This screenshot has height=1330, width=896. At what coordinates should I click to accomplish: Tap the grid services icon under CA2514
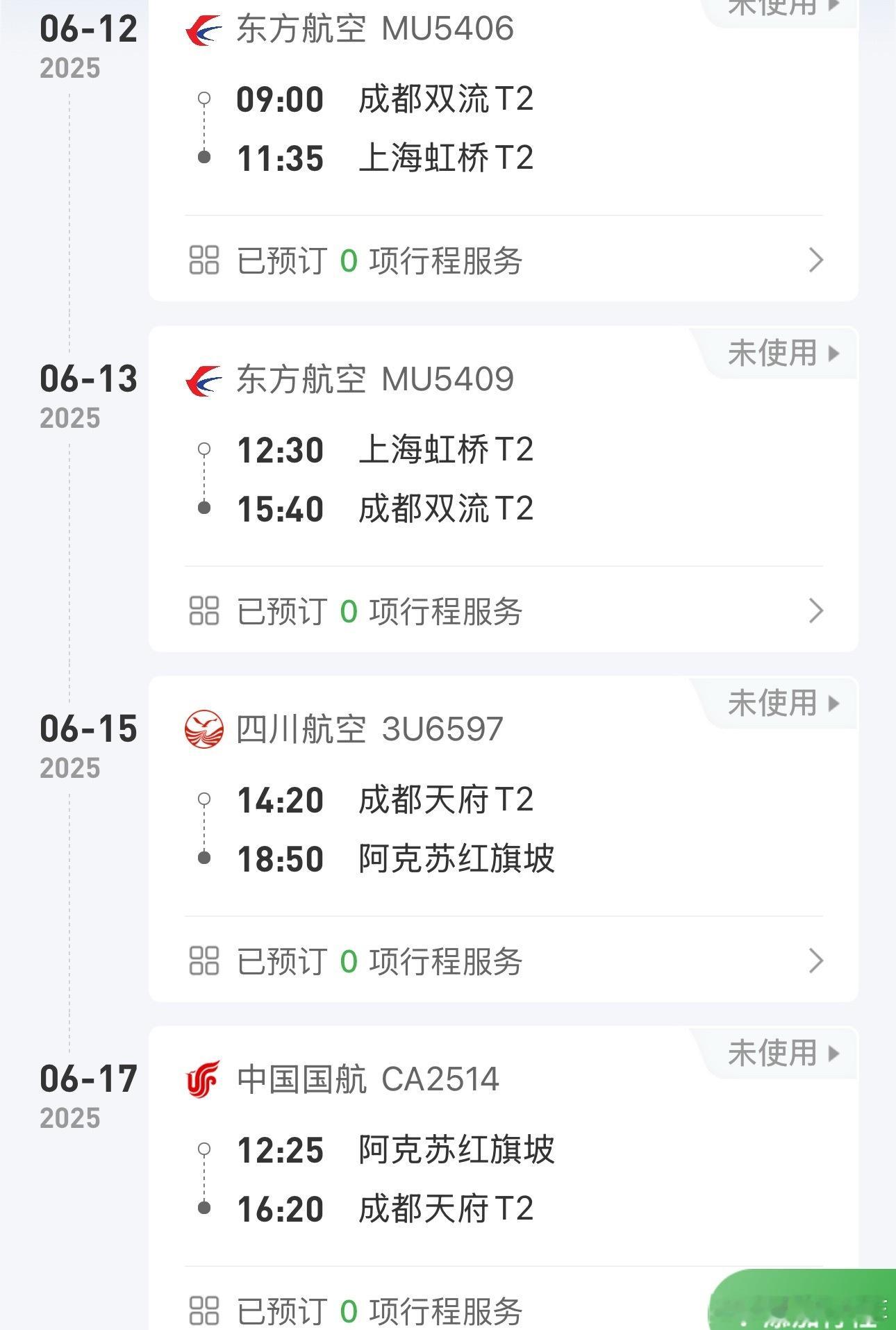[x=204, y=1311]
